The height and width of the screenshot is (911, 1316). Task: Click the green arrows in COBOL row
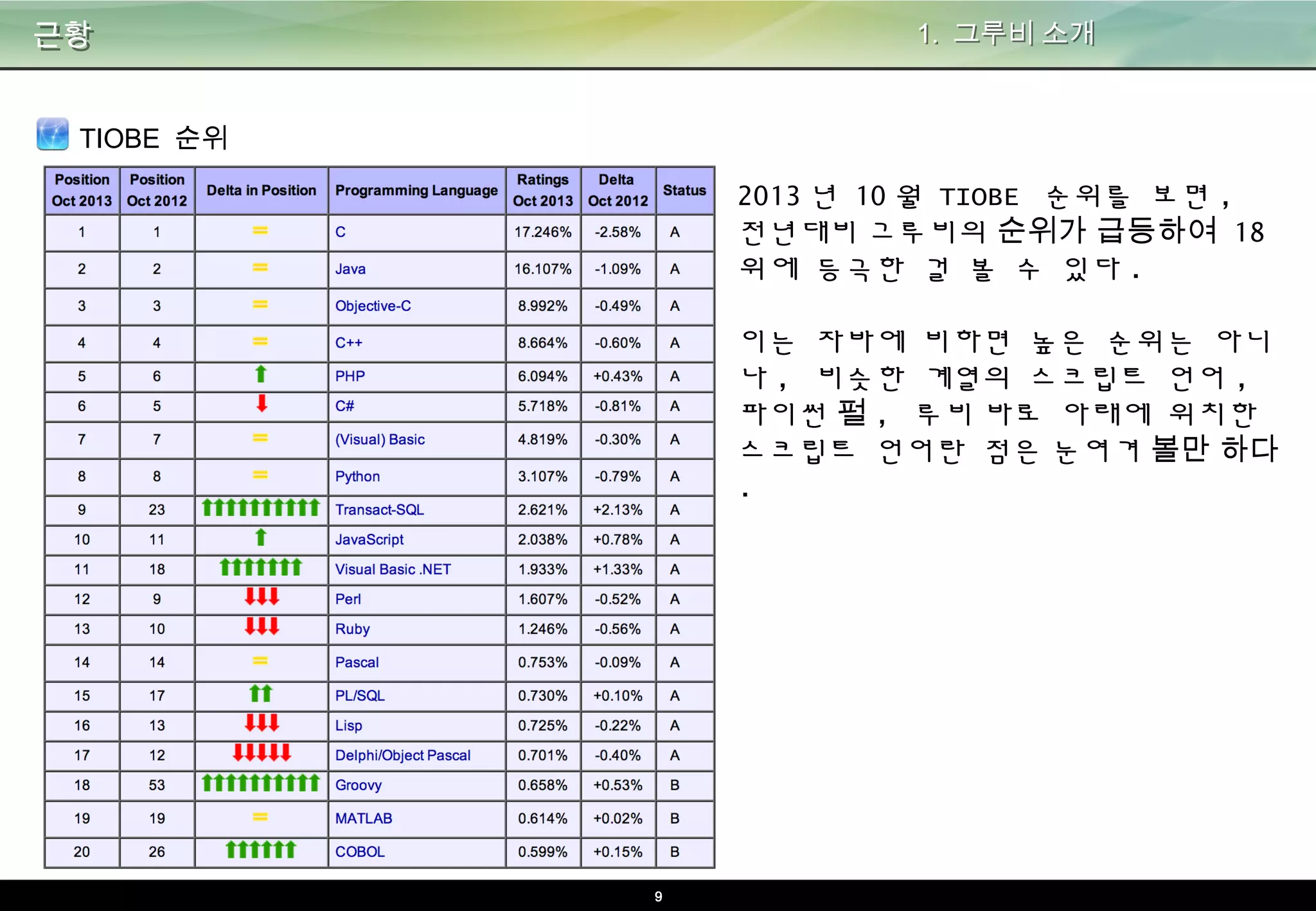261,850
